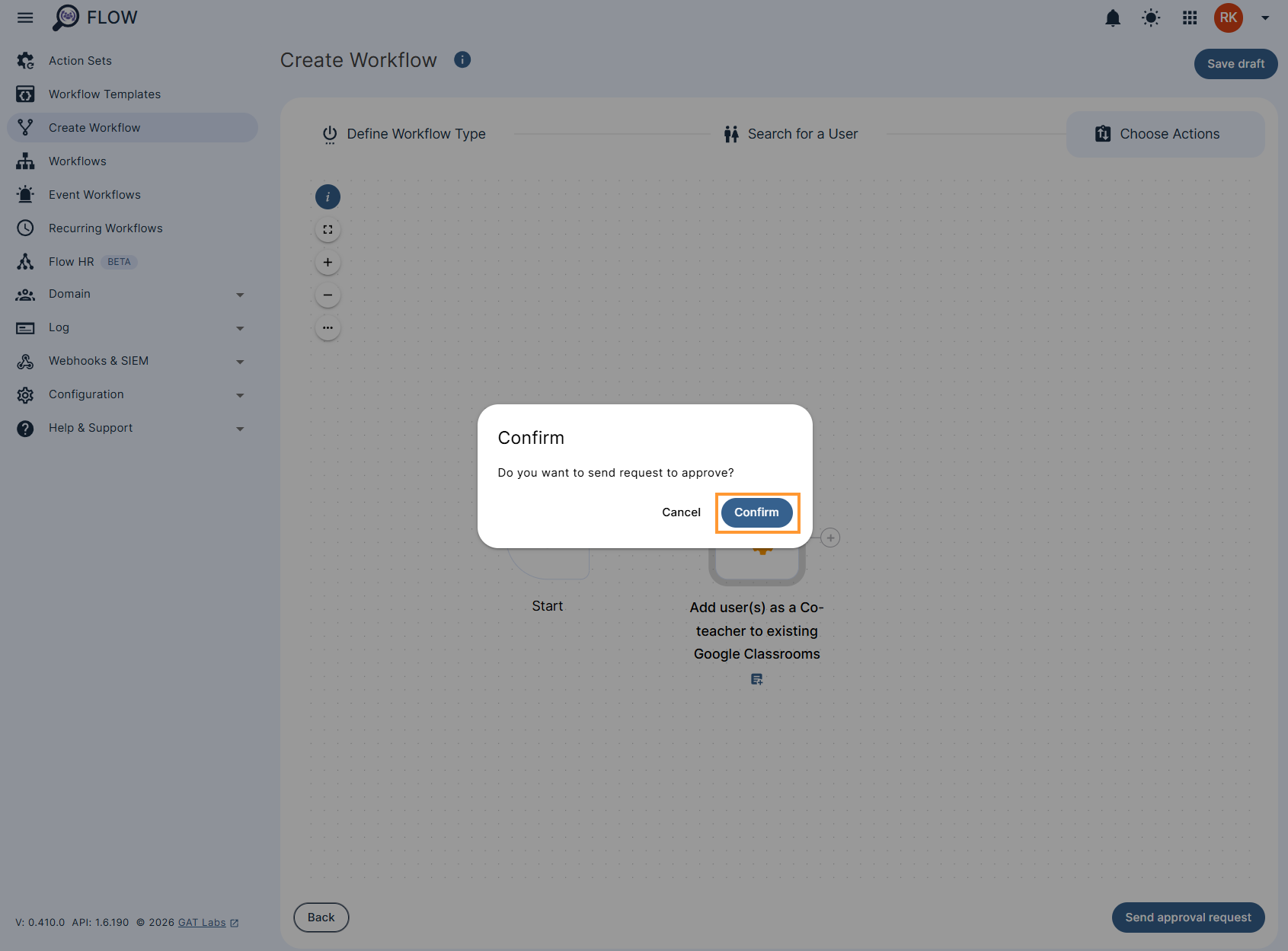Click the info icon beside Create Workflow title
The image size is (1288, 951).
point(462,59)
